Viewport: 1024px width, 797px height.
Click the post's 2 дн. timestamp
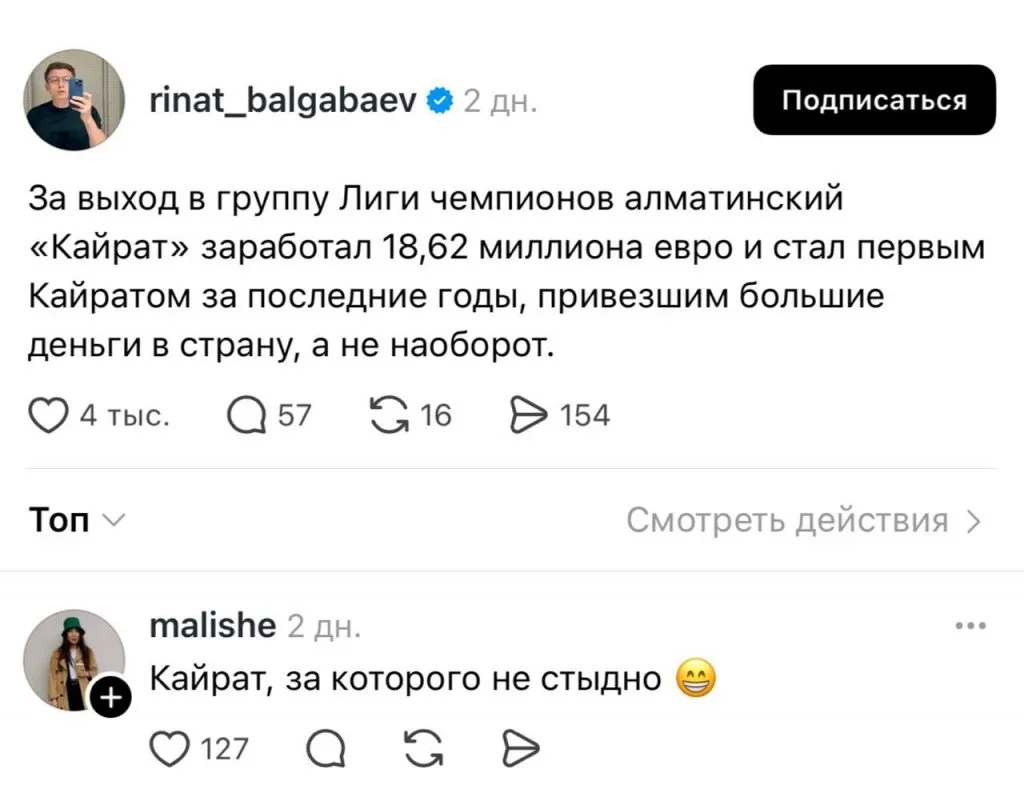click(500, 102)
